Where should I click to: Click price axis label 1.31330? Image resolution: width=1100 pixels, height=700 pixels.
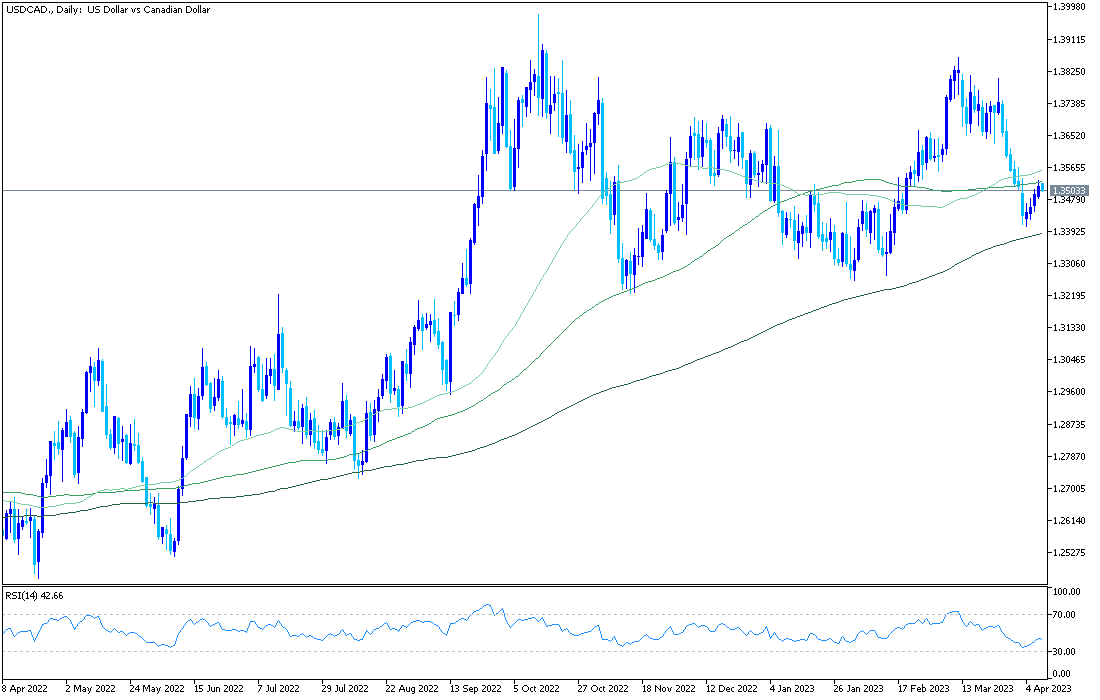(1070, 328)
